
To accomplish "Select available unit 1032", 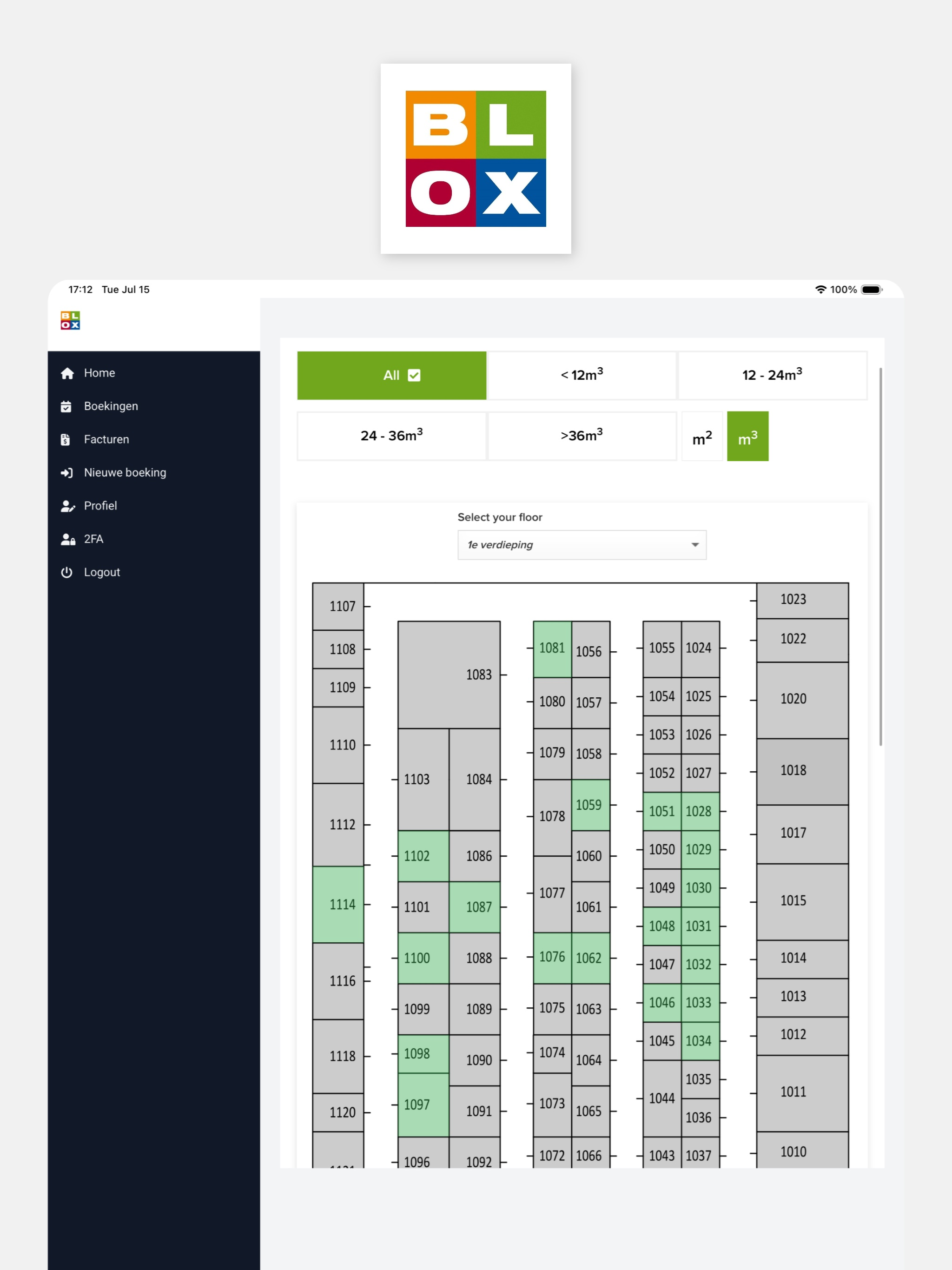I will click(x=701, y=965).
